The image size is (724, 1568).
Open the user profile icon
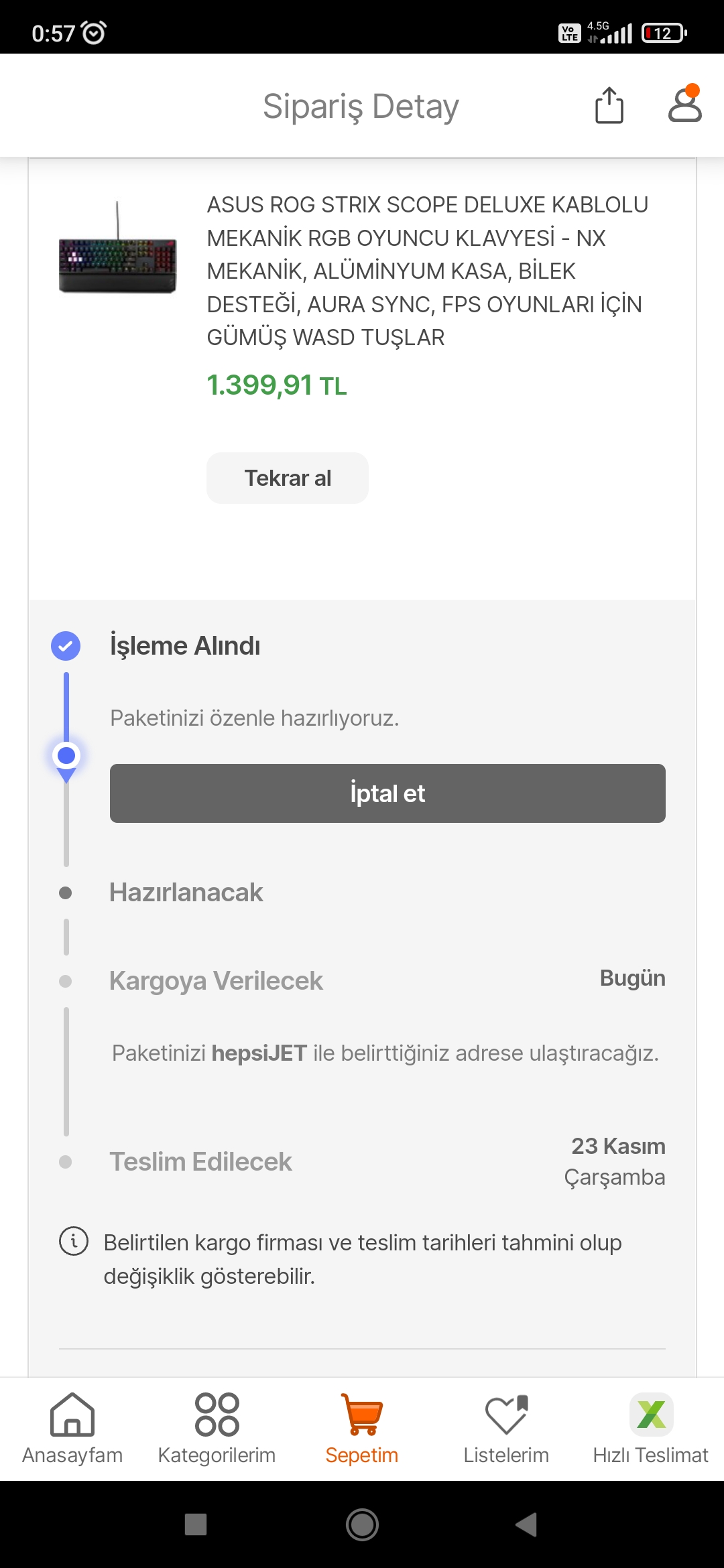684,105
